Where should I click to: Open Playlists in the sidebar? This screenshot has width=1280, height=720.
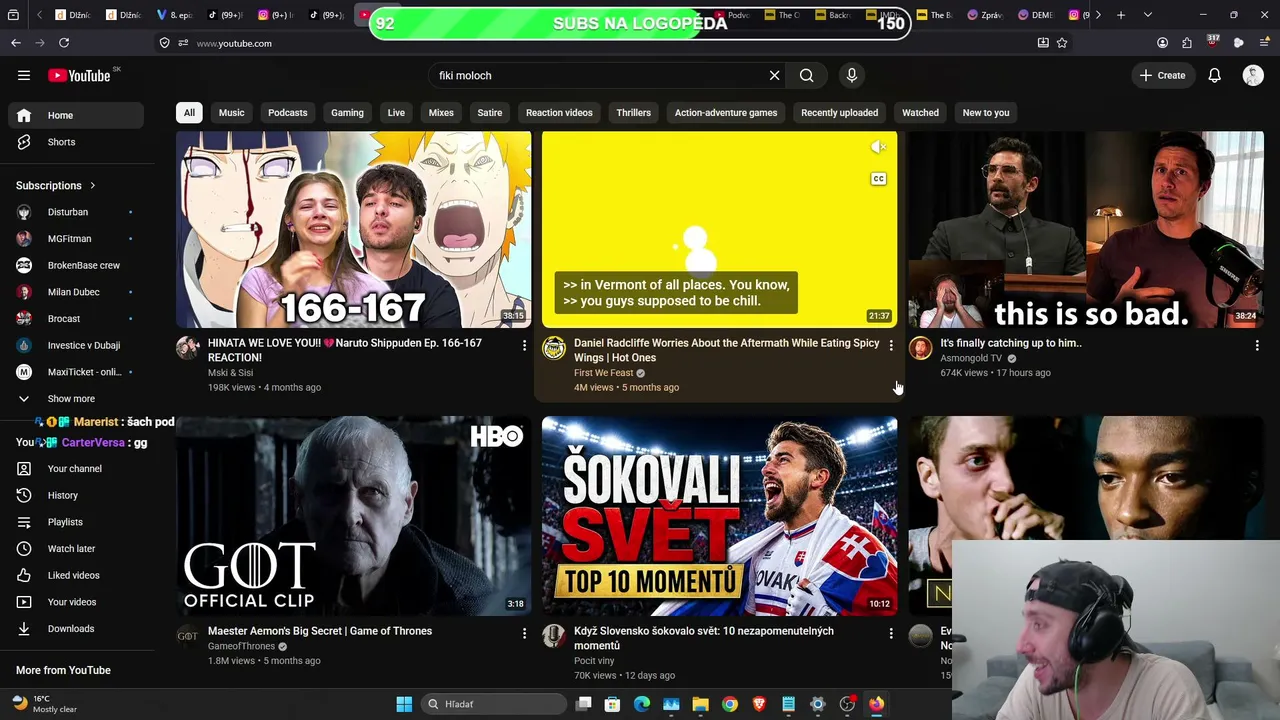pos(76,522)
